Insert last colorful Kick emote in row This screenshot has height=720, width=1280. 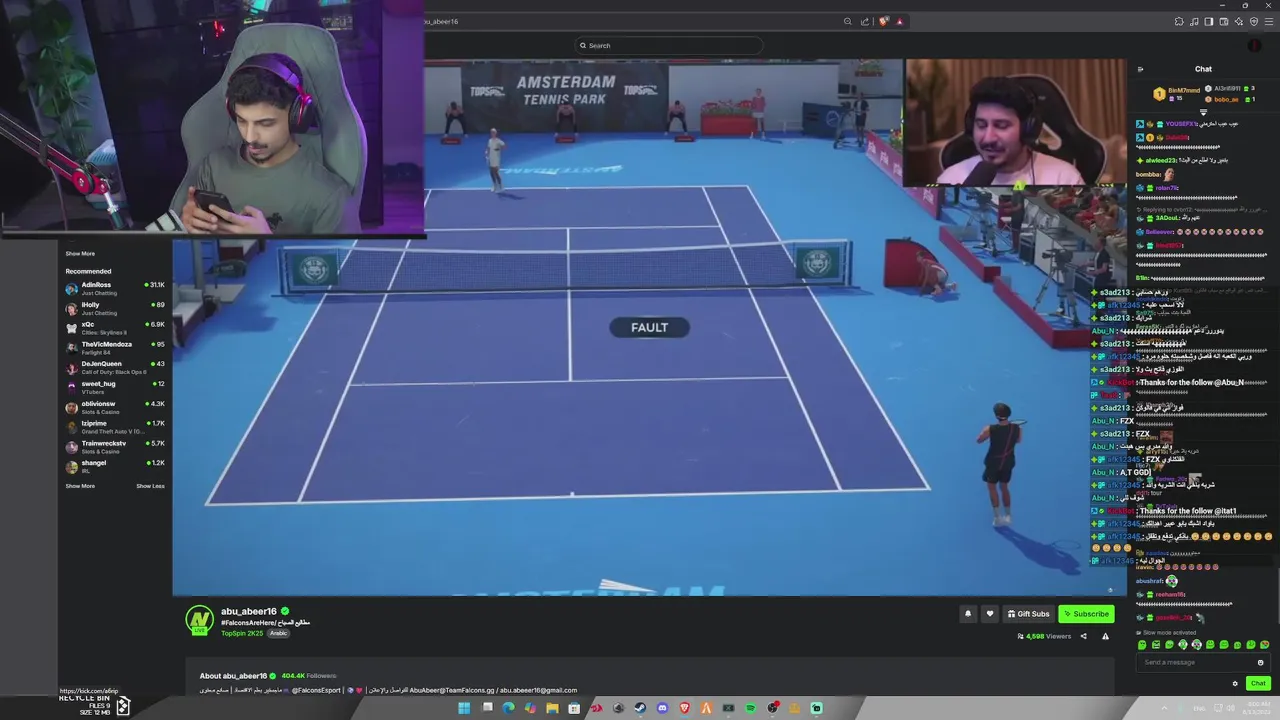click(x=1265, y=645)
